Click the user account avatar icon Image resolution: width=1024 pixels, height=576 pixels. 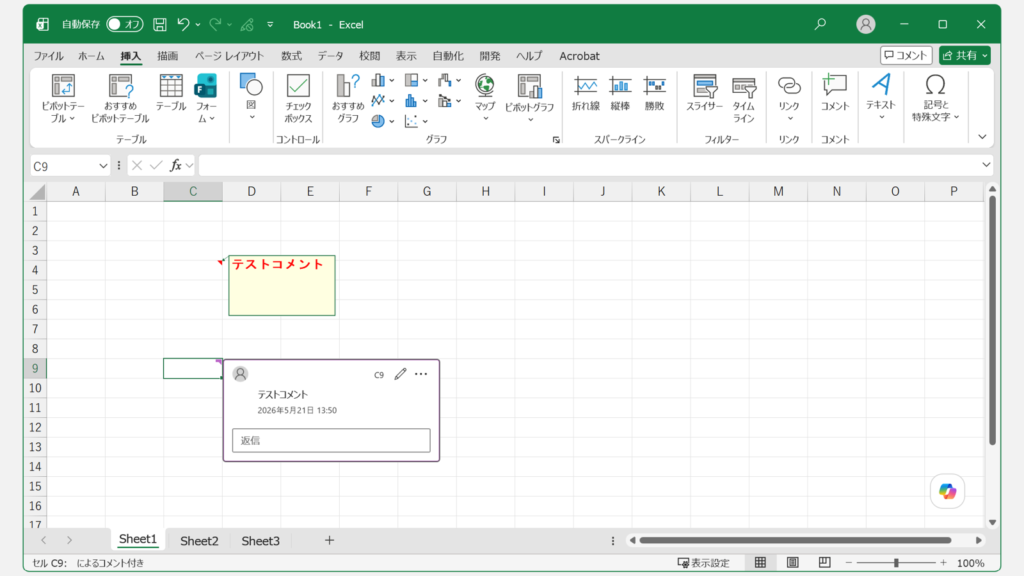point(865,24)
